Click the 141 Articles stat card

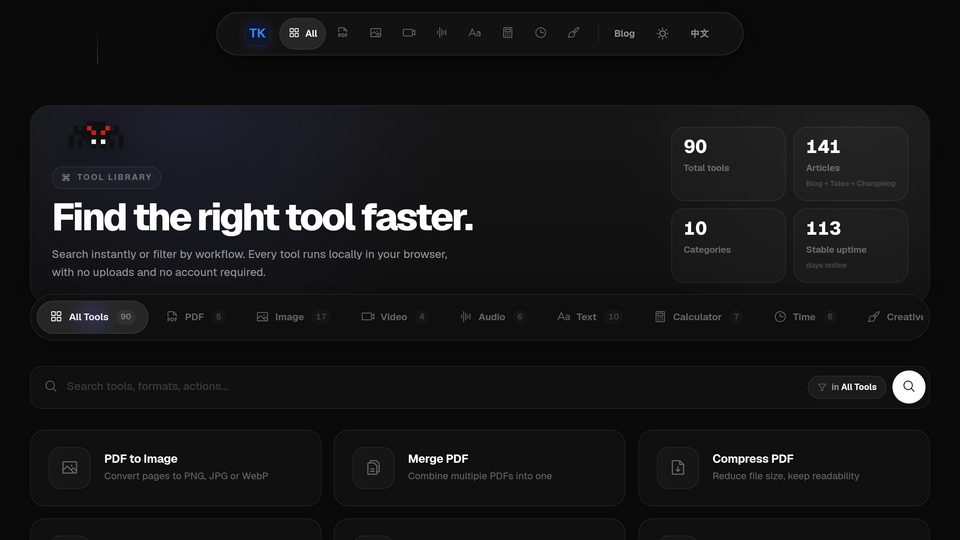851,164
